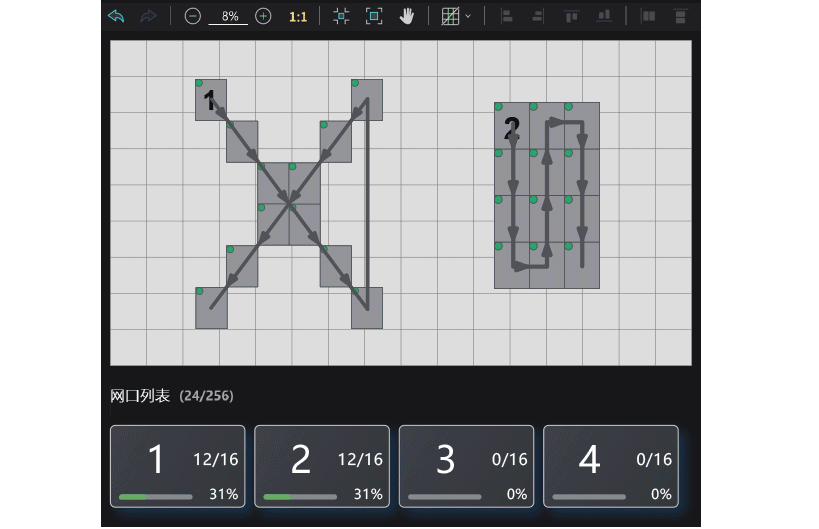Click the cabinet labeled 1 on canvas
Screen dimensions: 819x529
click(x=211, y=100)
